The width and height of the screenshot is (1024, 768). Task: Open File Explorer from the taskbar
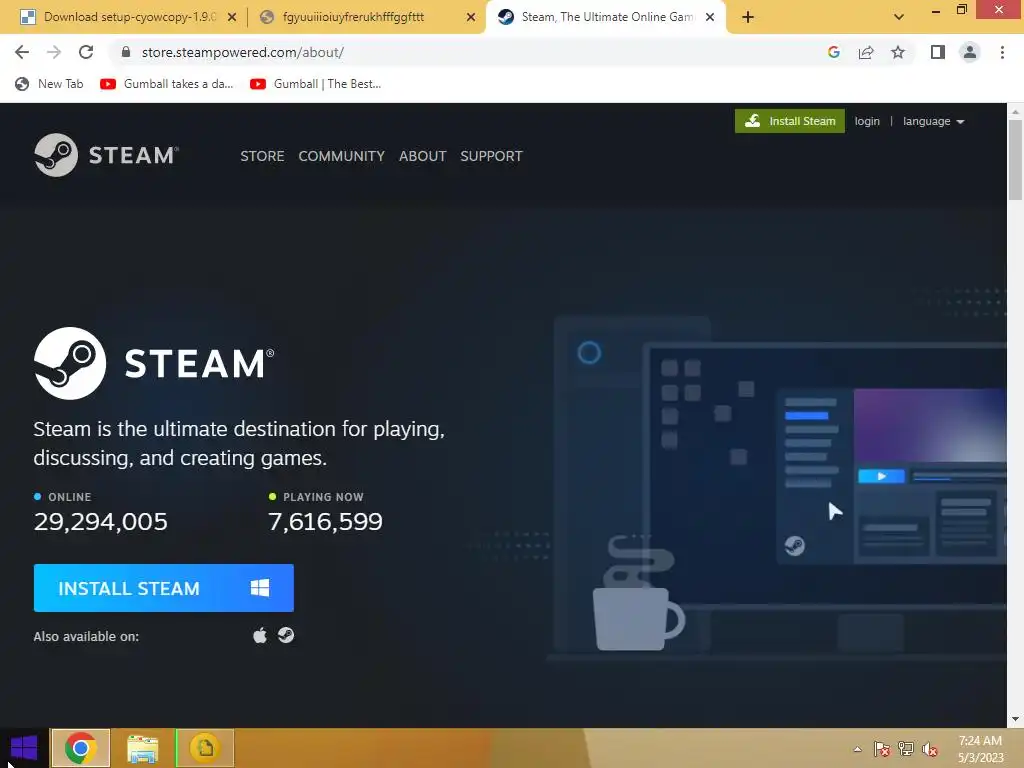click(x=142, y=748)
